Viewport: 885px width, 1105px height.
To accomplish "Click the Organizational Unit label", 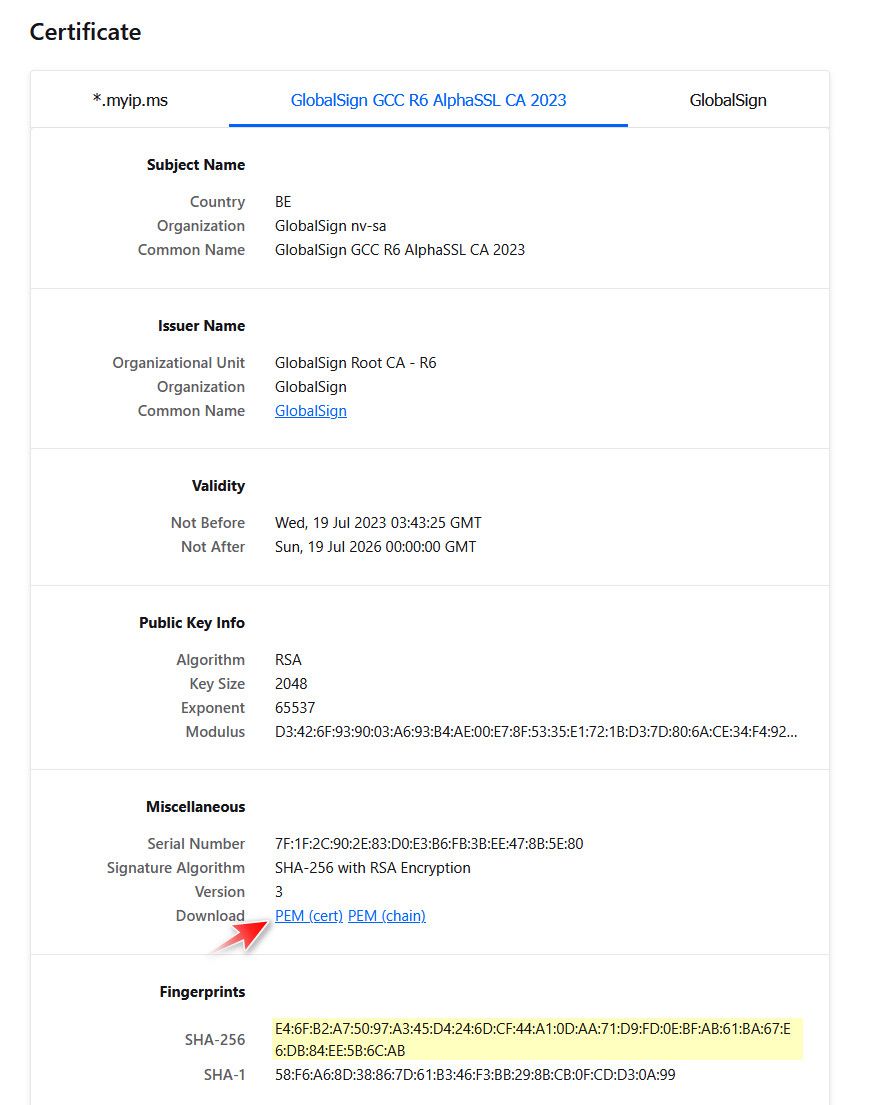I will (178, 363).
